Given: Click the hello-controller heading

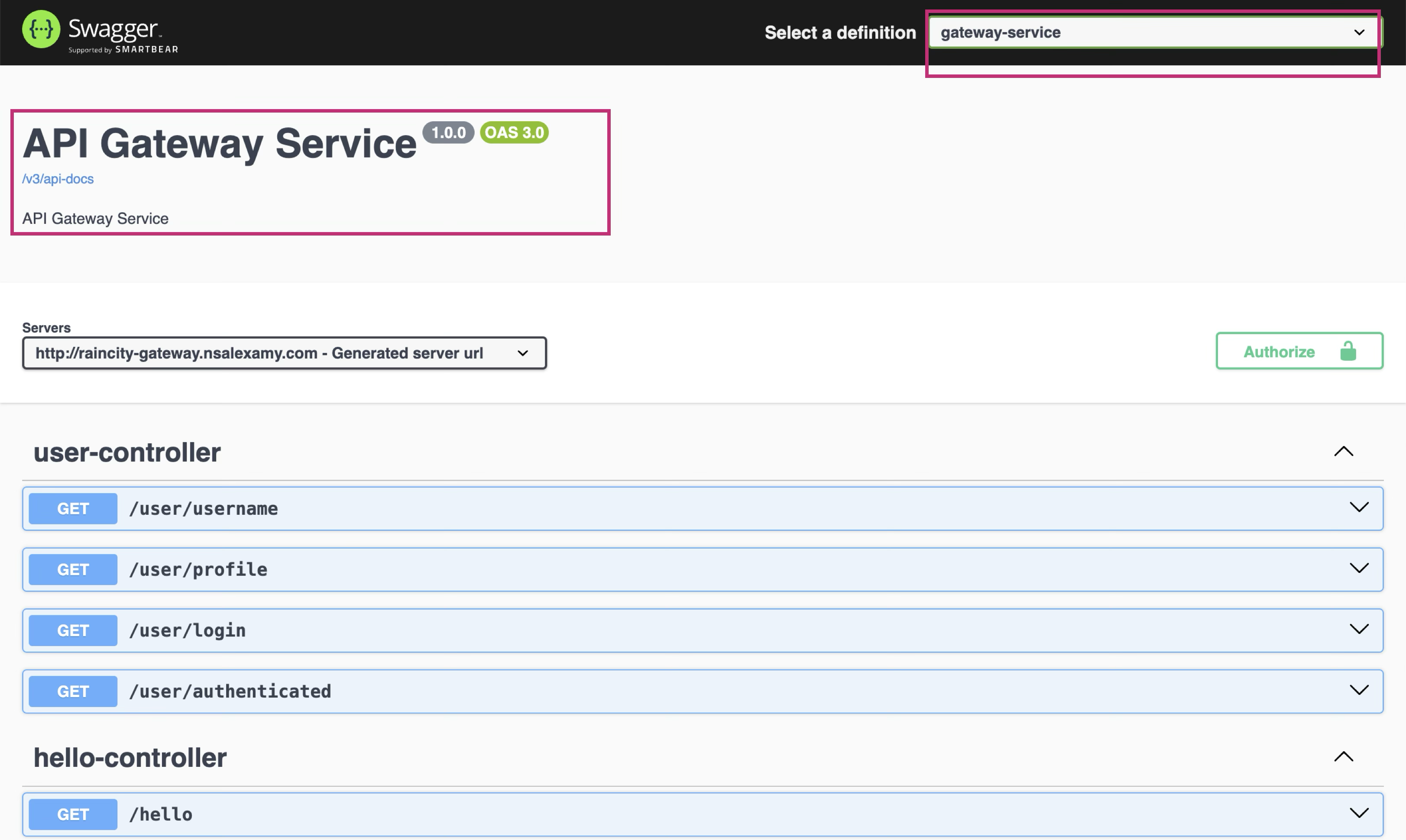Looking at the screenshot, I should (130, 757).
